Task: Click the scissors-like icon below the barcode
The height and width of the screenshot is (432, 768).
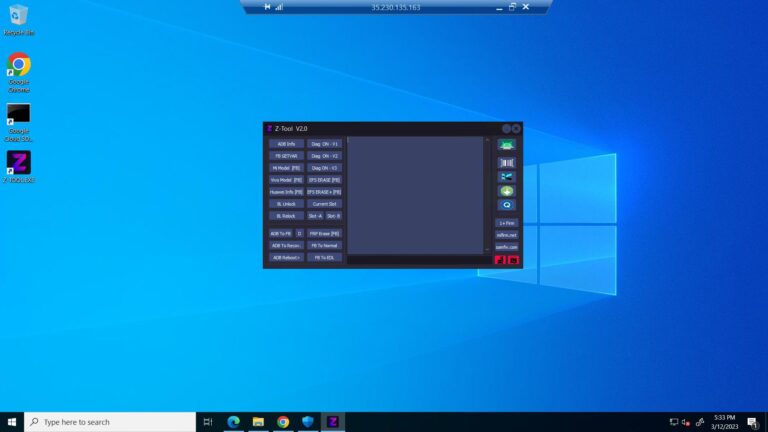Action: [x=506, y=177]
